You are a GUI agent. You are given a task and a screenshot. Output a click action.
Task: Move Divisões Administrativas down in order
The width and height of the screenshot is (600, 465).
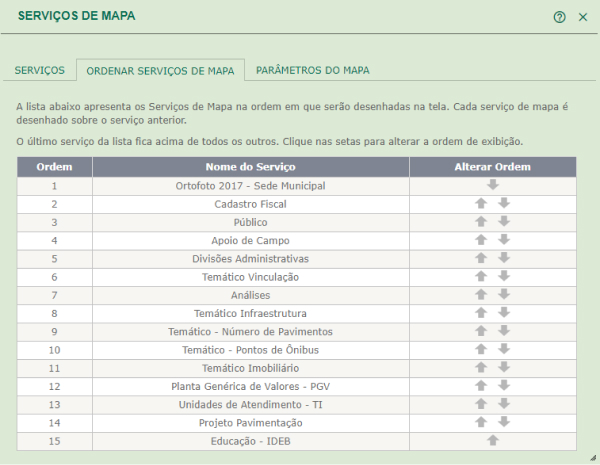[x=504, y=258]
